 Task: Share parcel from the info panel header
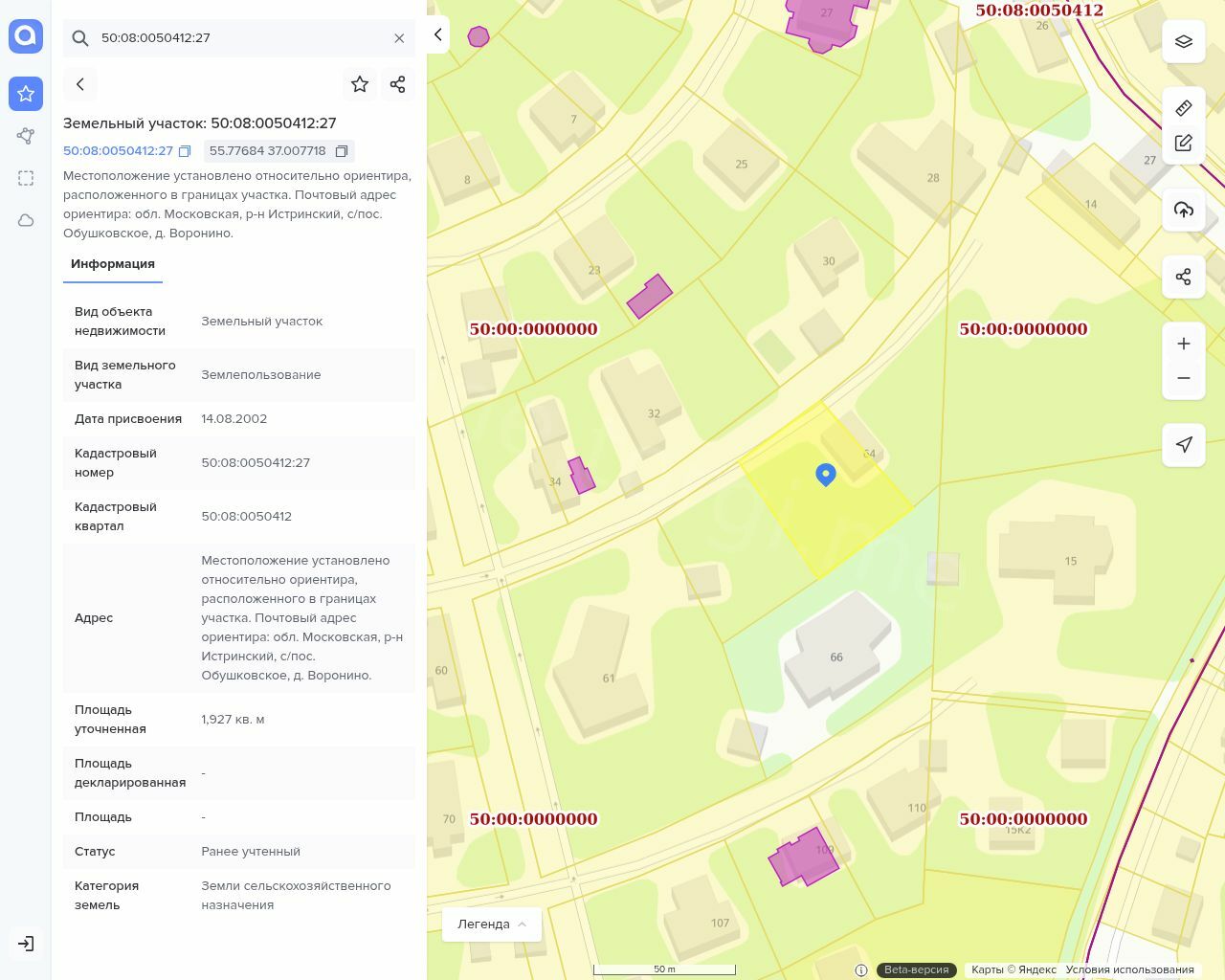(398, 84)
